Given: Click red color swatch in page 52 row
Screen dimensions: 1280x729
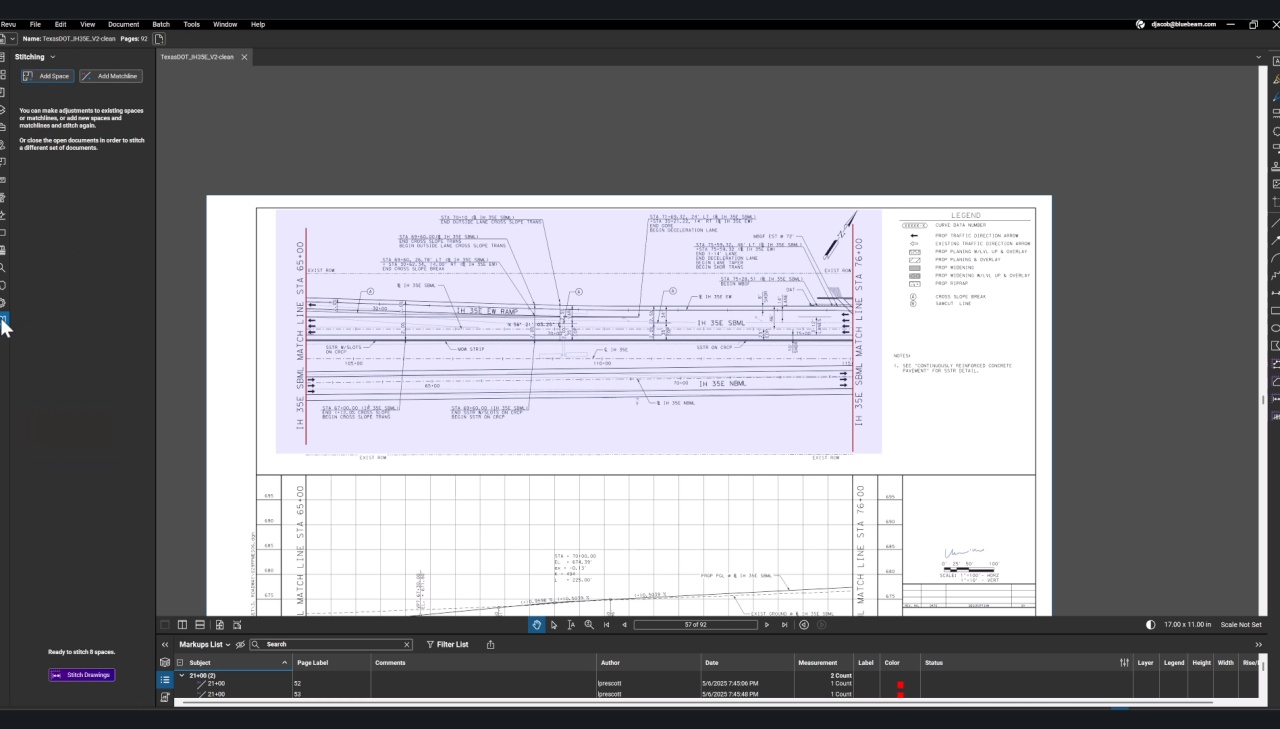Looking at the screenshot, I should tap(900, 685).
